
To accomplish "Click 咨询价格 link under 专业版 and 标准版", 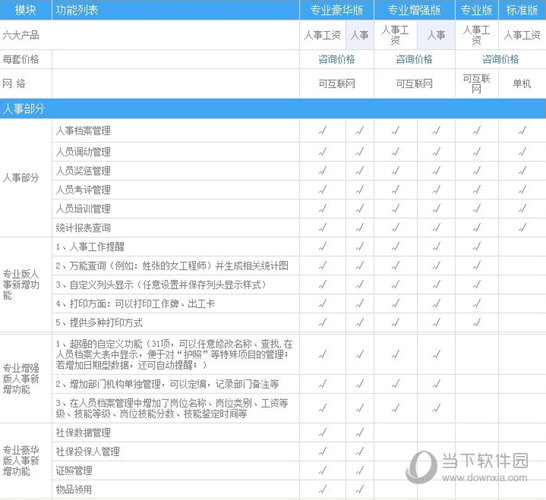I will pos(500,59).
